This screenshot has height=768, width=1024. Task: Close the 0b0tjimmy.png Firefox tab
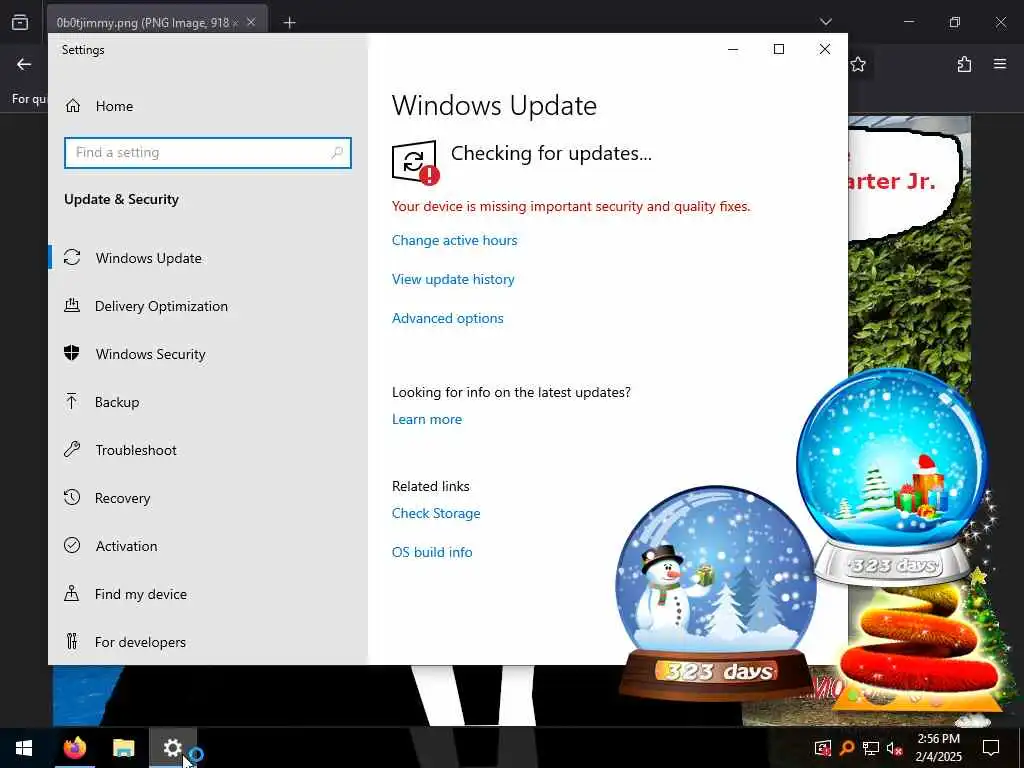(251, 23)
